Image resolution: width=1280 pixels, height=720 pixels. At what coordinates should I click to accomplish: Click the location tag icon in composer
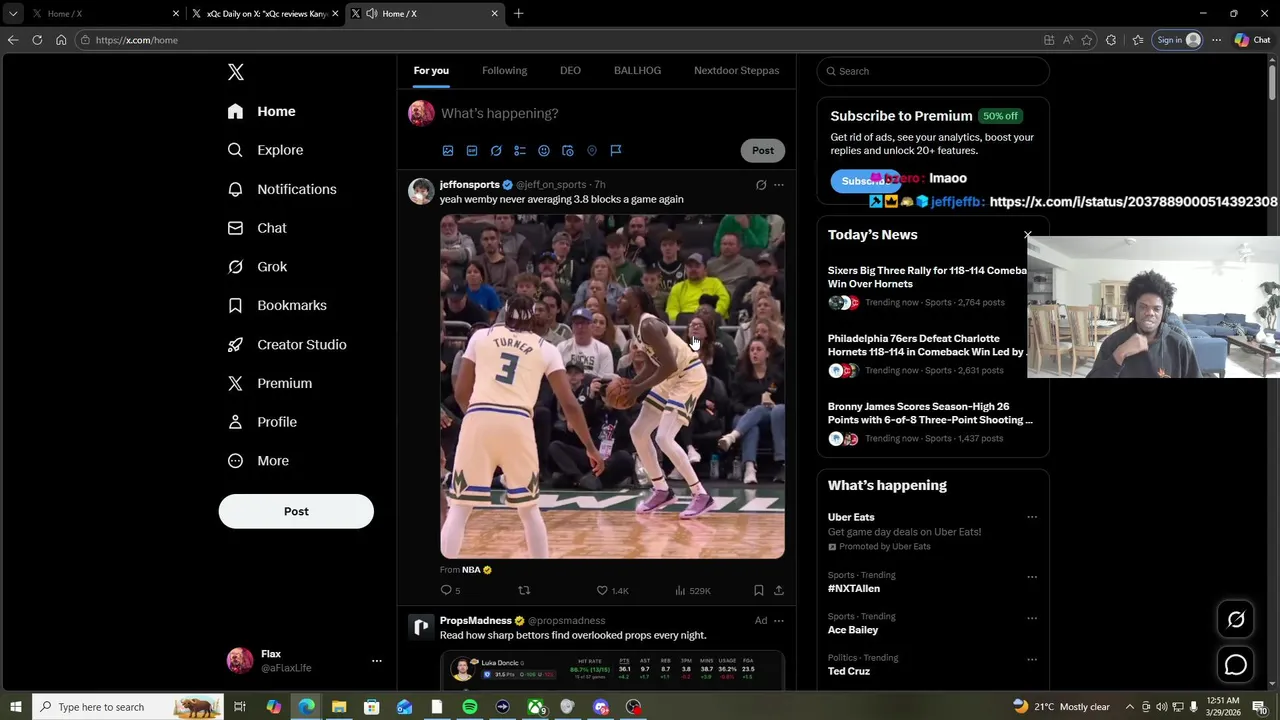coord(592,151)
